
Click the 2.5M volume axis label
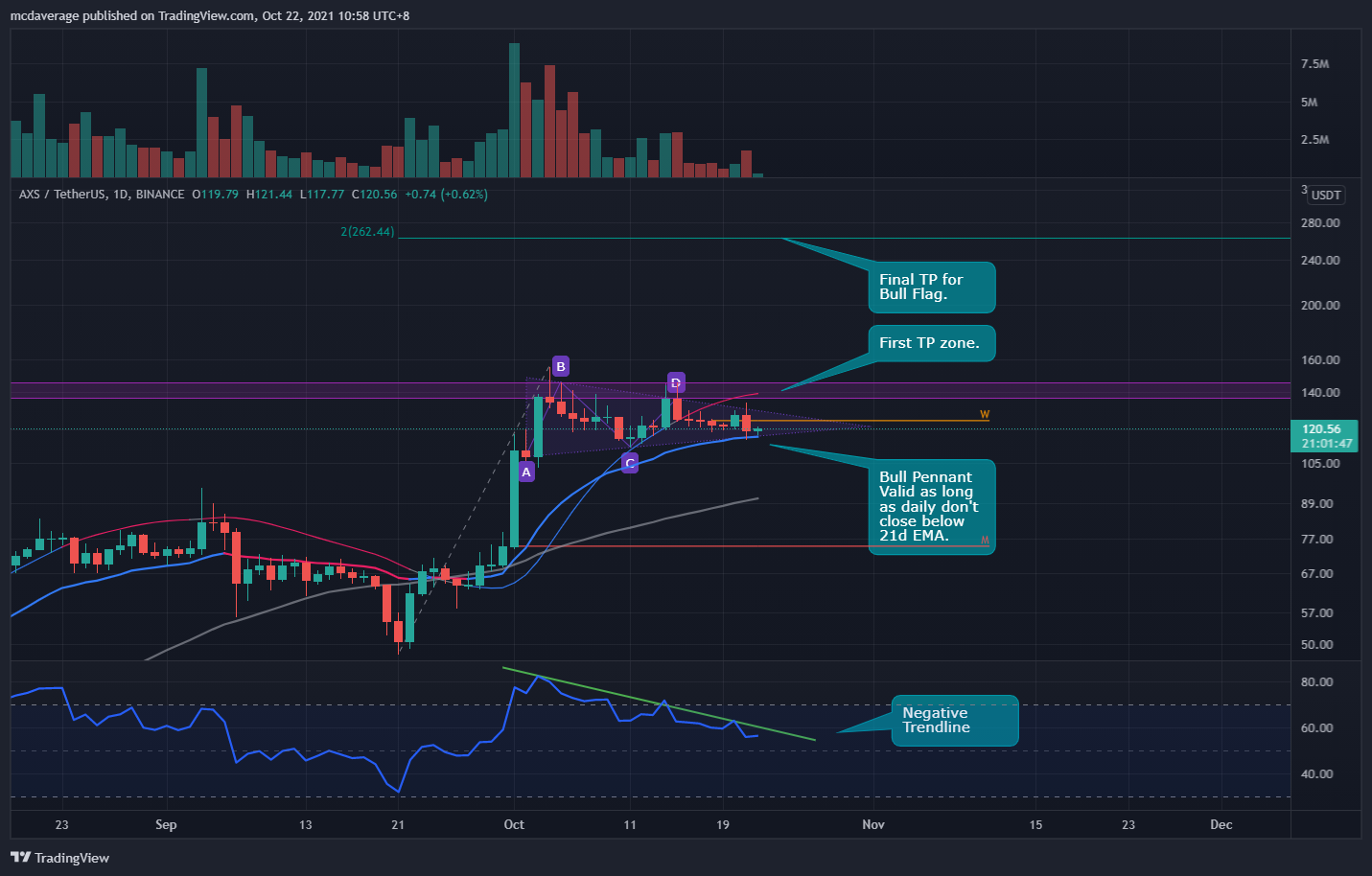click(1315, 139)
